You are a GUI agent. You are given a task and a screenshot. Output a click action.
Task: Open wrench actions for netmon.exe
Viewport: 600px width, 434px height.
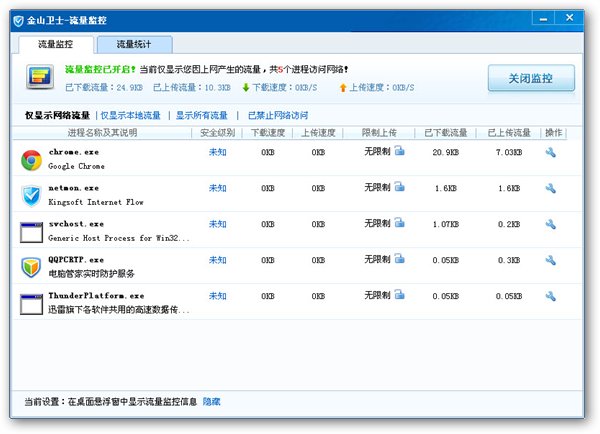click(551, 188)
